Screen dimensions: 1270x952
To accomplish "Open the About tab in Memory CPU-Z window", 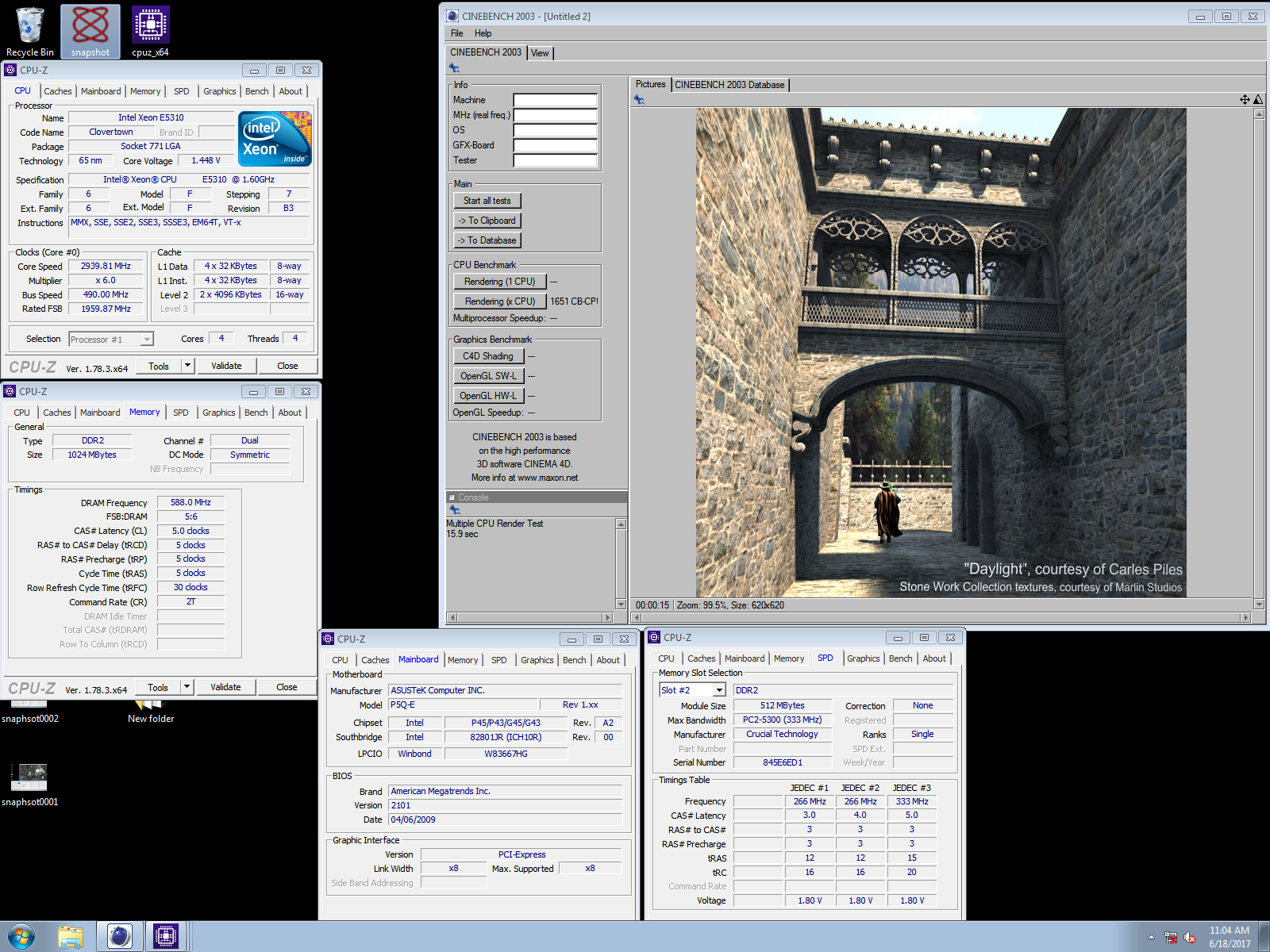I will pos(290,413).
